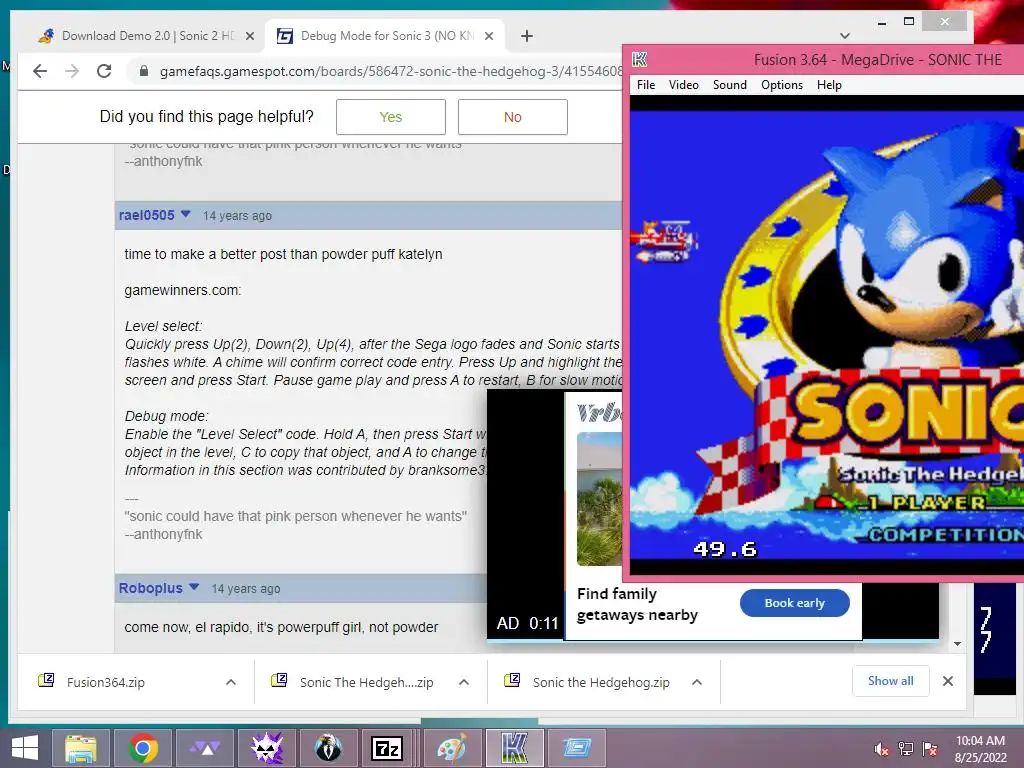Open a new Chrome tab

527,36
